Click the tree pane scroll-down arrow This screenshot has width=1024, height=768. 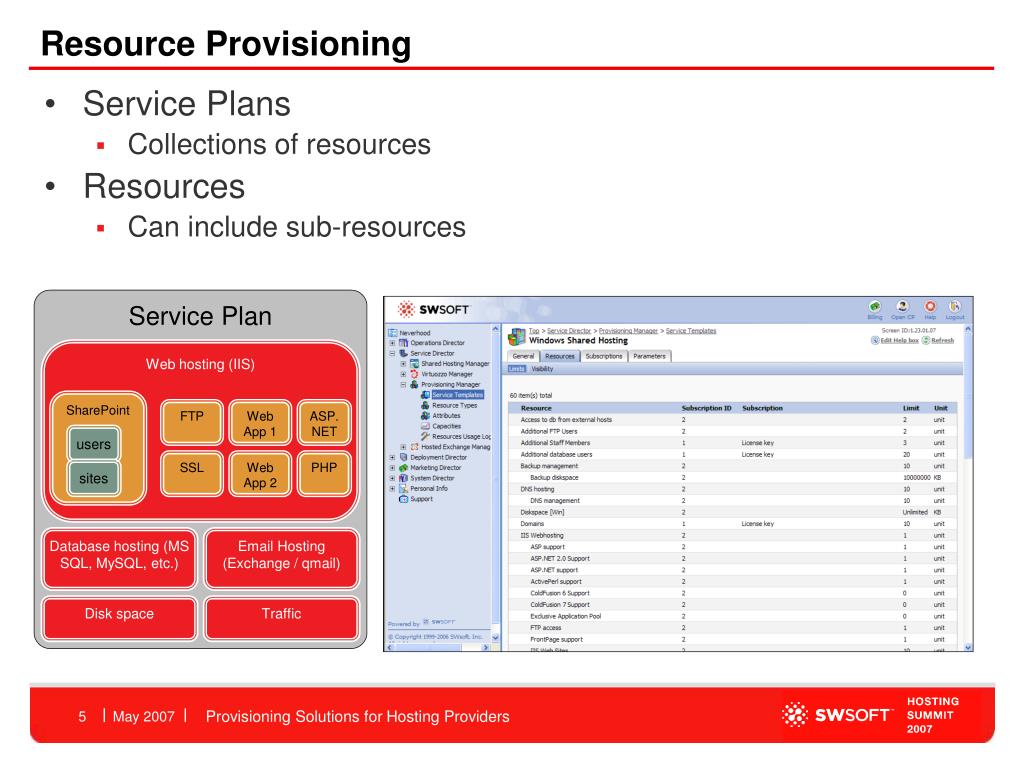click(x=495, y=637)
